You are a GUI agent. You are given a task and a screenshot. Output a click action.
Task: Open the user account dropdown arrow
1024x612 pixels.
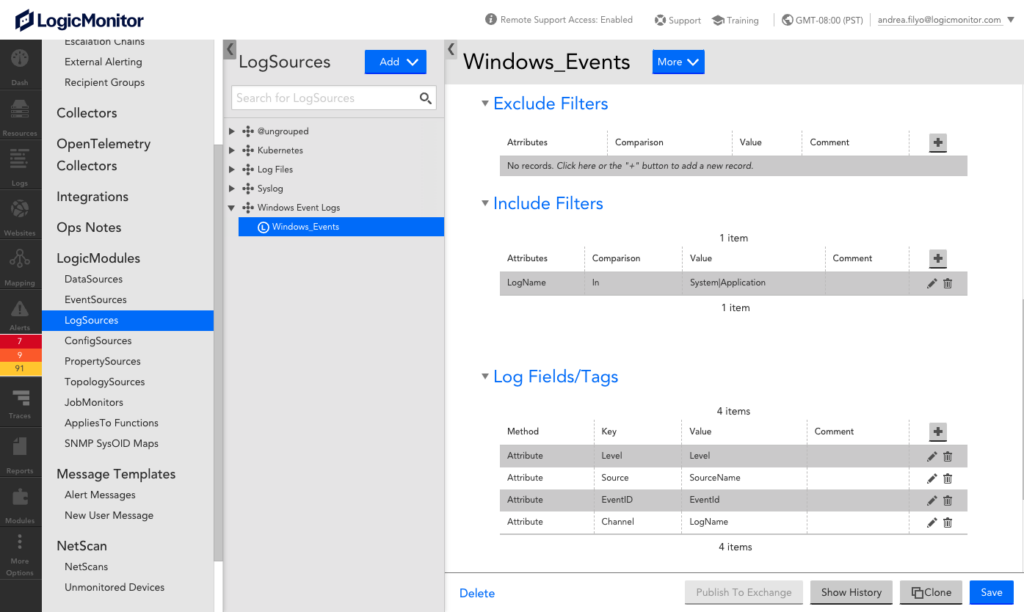(x=1010, y=20)
